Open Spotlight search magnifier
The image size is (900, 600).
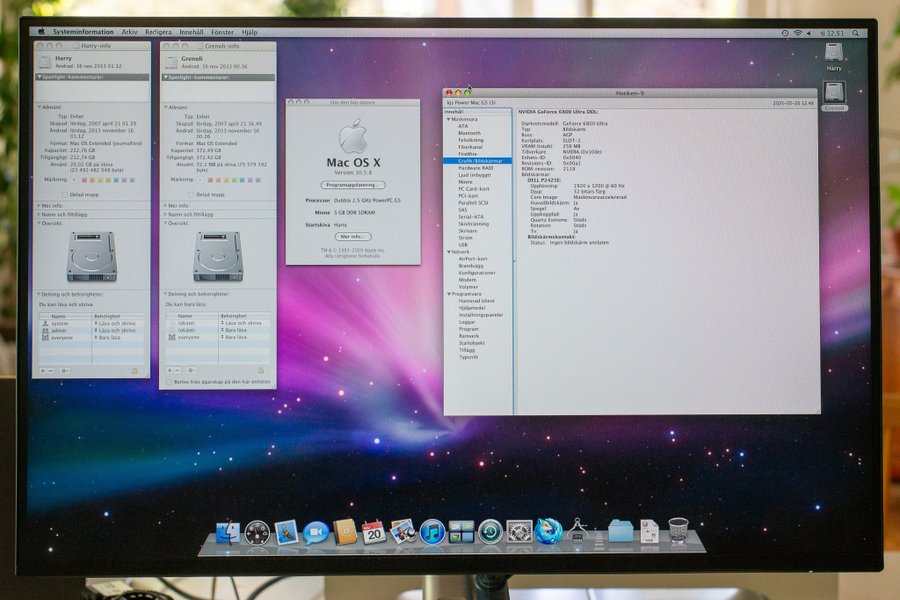point(855,33)
